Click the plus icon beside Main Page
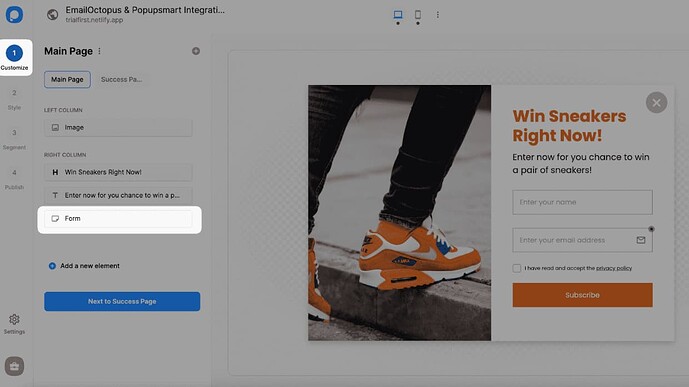 click(196, 51)
